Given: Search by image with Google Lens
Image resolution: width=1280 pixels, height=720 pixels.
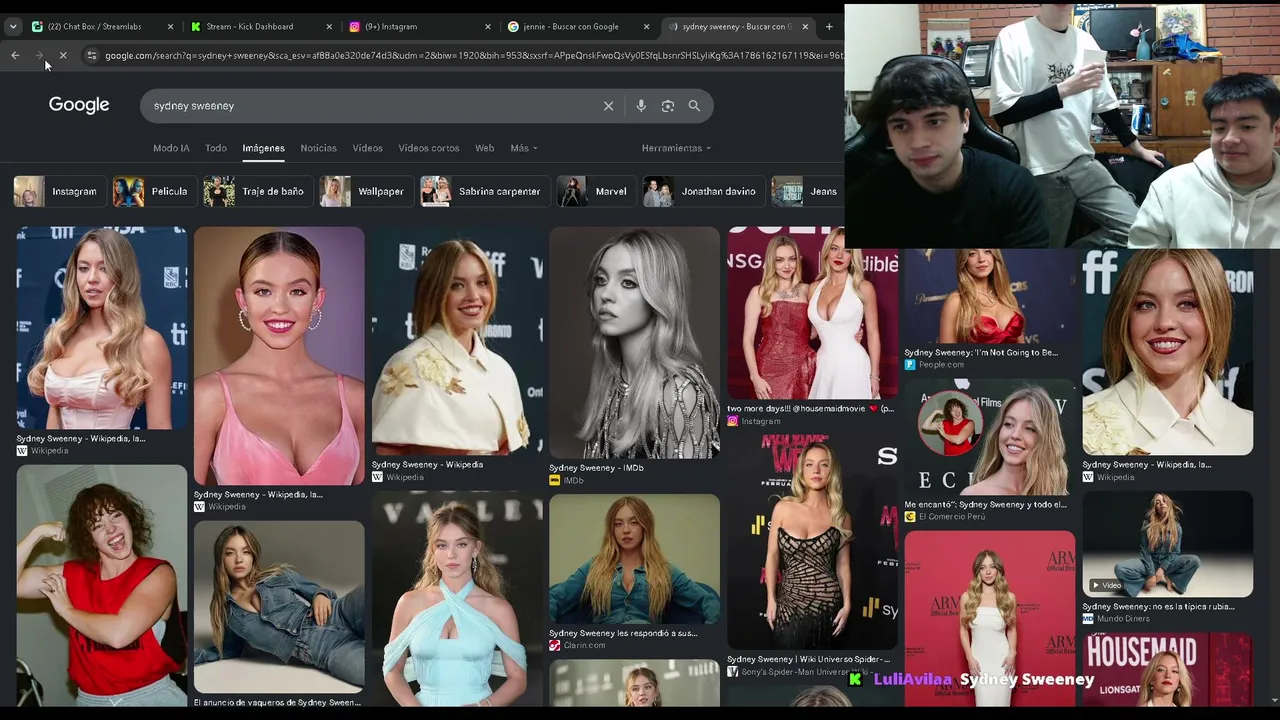Looking at the screenshot, I should click(668, 106).
